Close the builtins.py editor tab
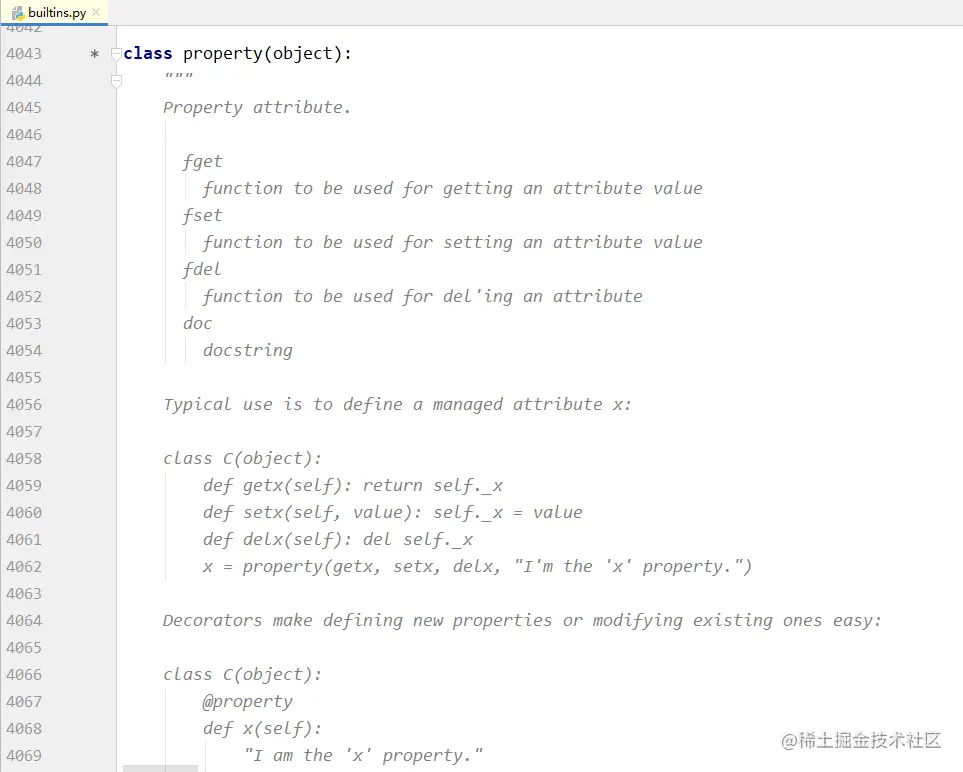The width and height of the screenshot is (963, 772). tap(96, 13)
